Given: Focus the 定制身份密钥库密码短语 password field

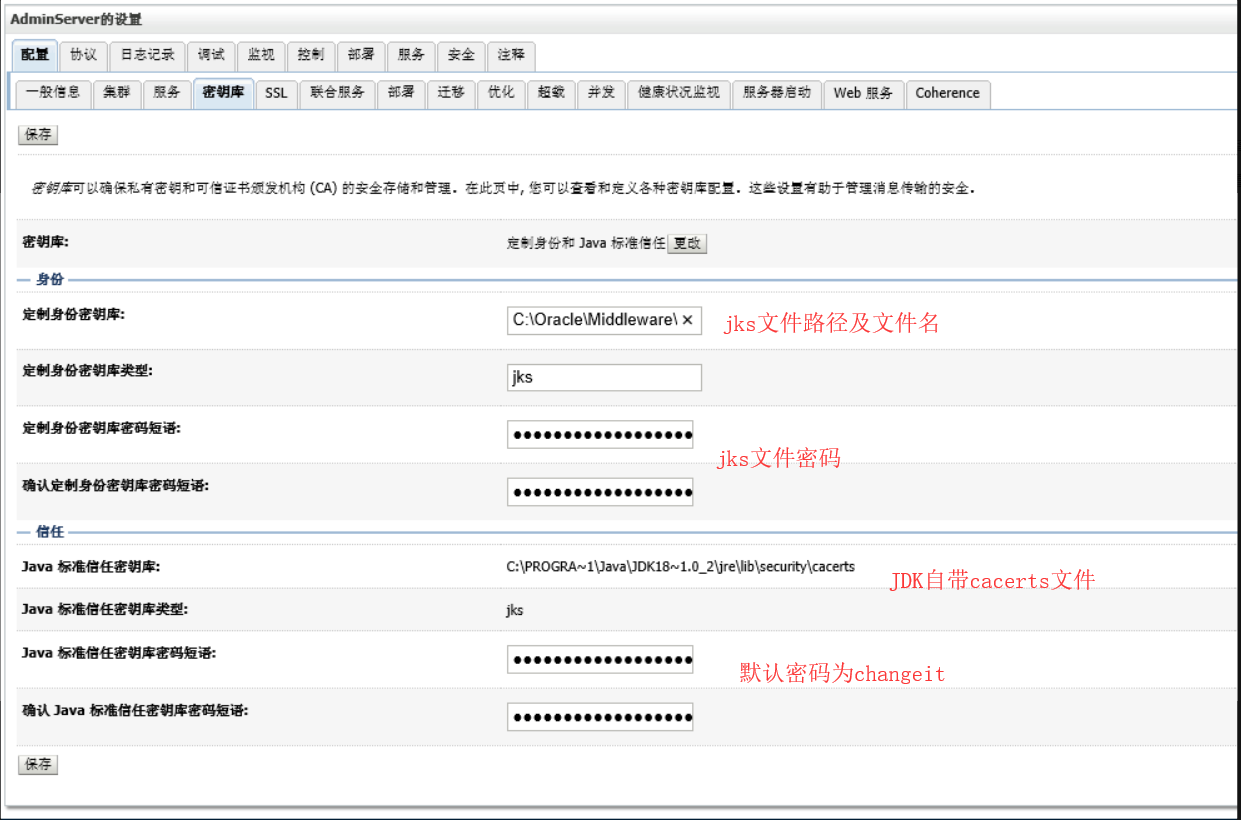Looking at the screenshot, I should tap(600, 434).
